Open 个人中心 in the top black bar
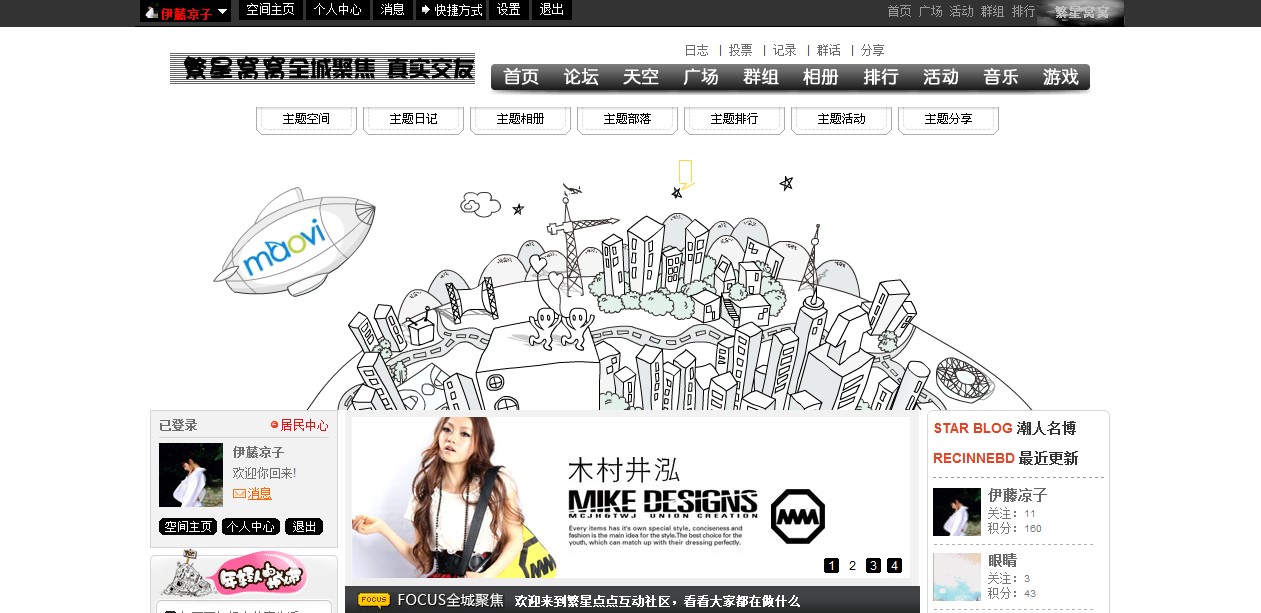The image size is (1261, 613). 337,10
